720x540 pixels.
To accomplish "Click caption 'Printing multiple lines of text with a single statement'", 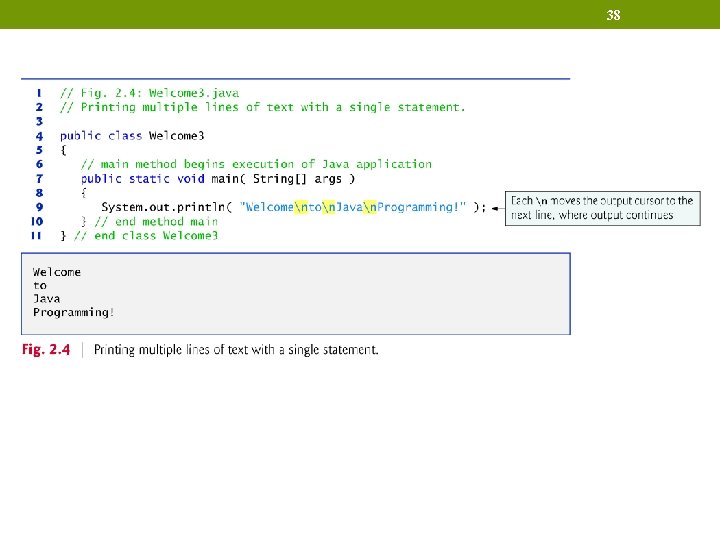I will click(x=236, y=350).
